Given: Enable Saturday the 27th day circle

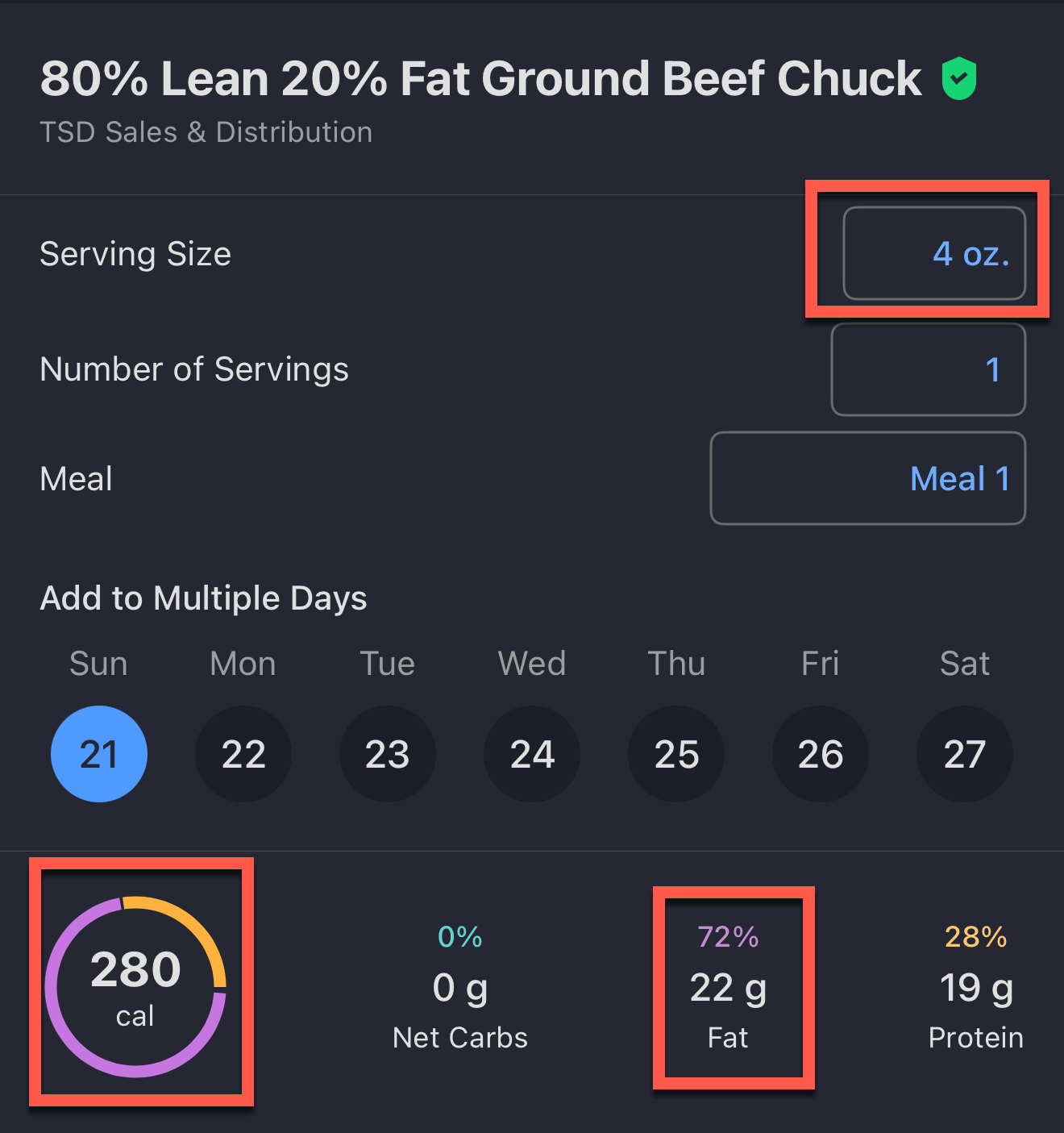Looking at the screenshot, I should tap(965, 754).
